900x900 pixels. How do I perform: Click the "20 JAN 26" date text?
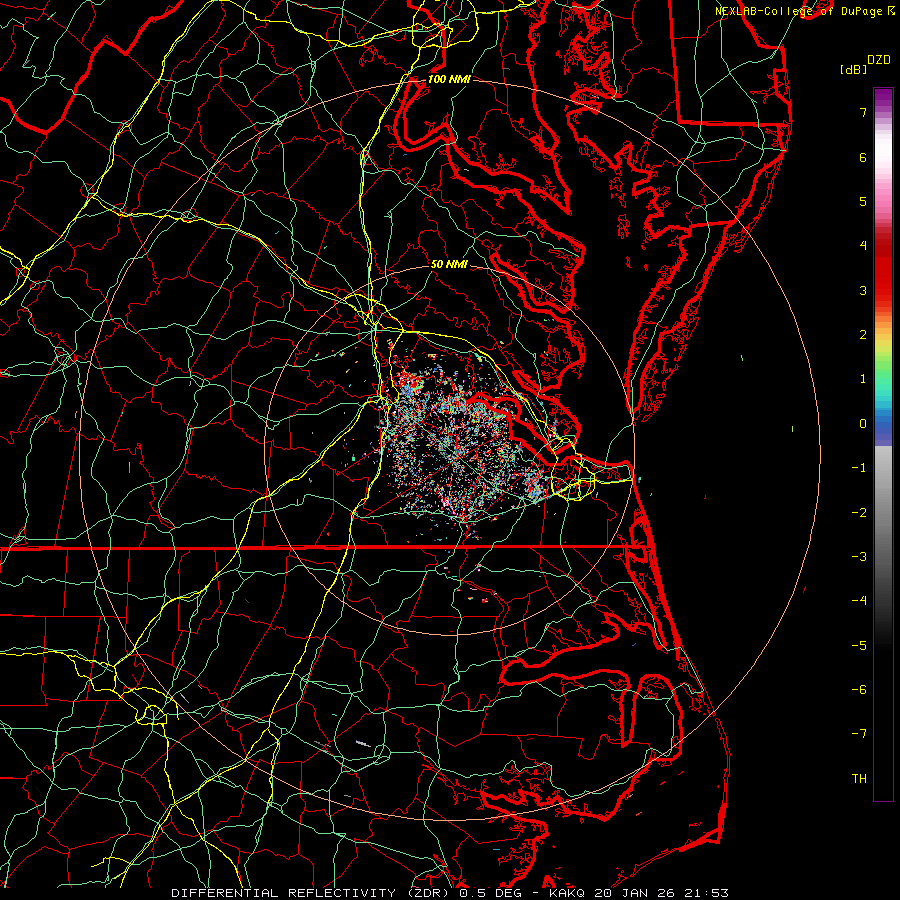[x=634, y=893]
